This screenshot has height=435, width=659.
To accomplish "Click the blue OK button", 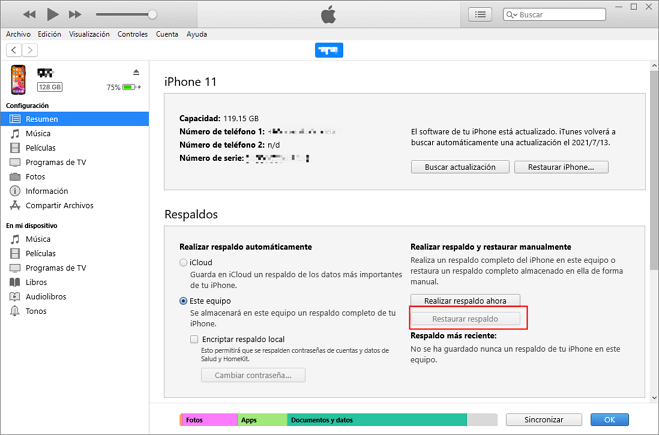I will 609,419.
